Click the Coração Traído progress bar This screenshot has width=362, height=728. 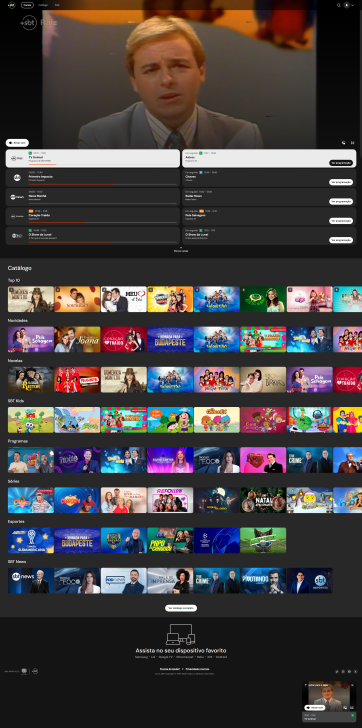(x=103, y=222)
